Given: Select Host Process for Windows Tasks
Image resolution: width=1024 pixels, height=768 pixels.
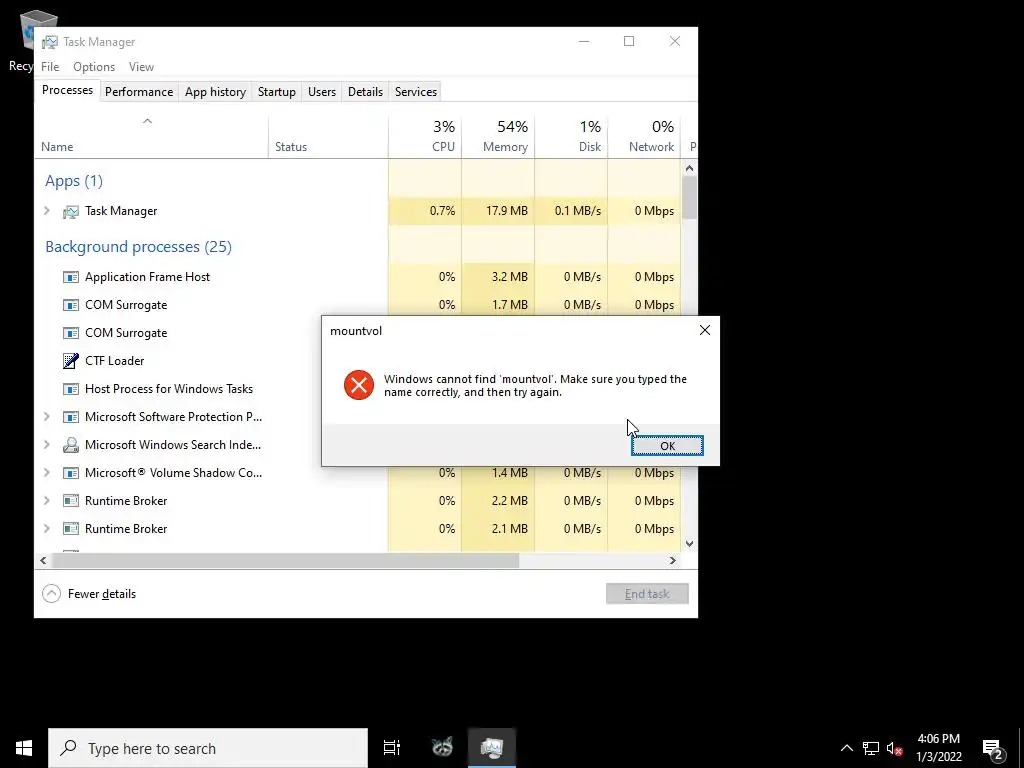Looking at the screenshot, I should click(x=168, y=389).
